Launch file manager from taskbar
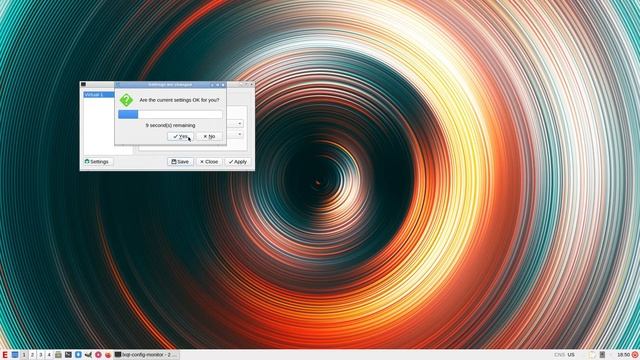Image resolution: width=640 pixels, height=360 pixels. pyautogui.click(x=58, y=355)
